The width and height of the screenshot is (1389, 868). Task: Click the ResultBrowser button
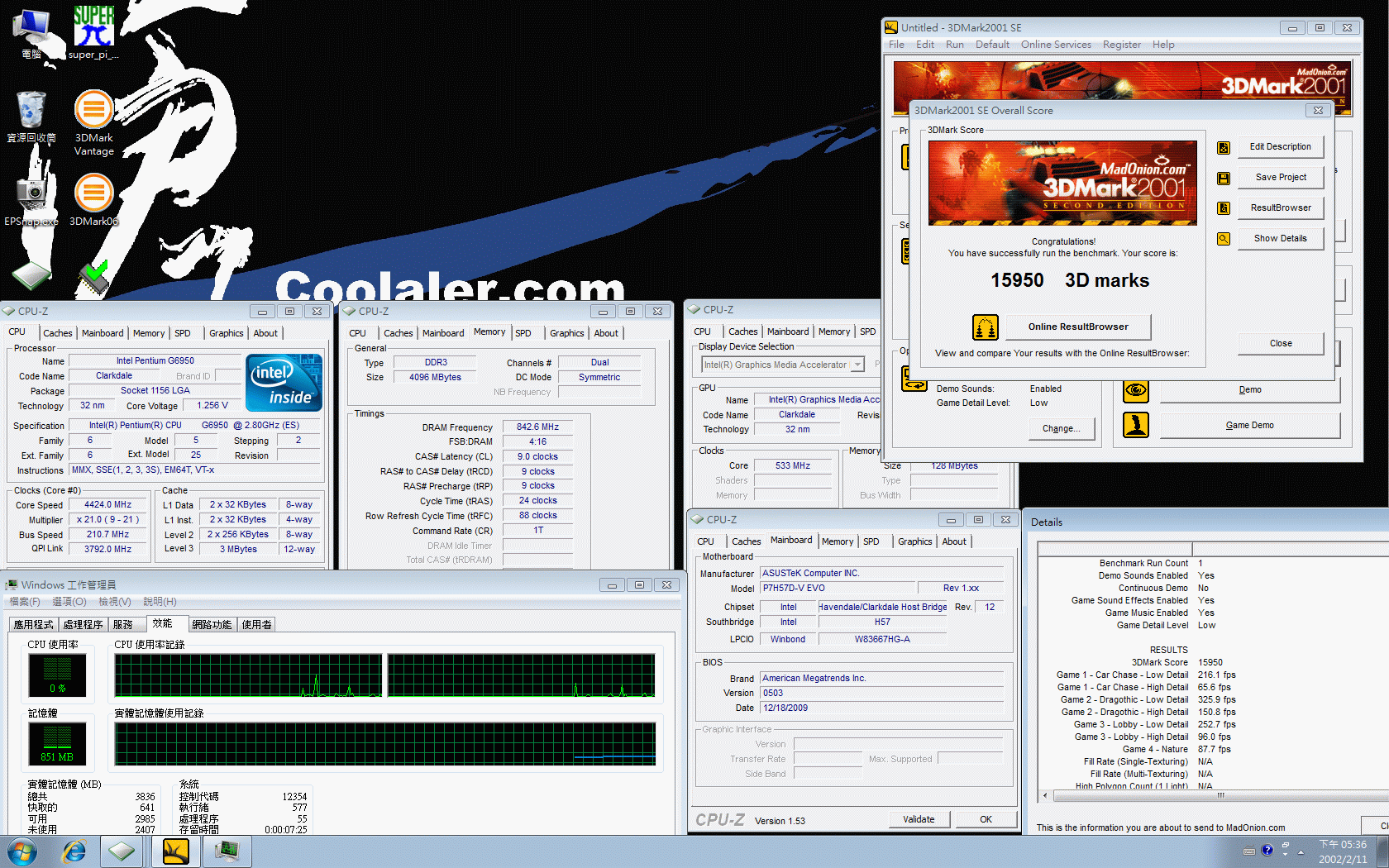[1281, 208]
